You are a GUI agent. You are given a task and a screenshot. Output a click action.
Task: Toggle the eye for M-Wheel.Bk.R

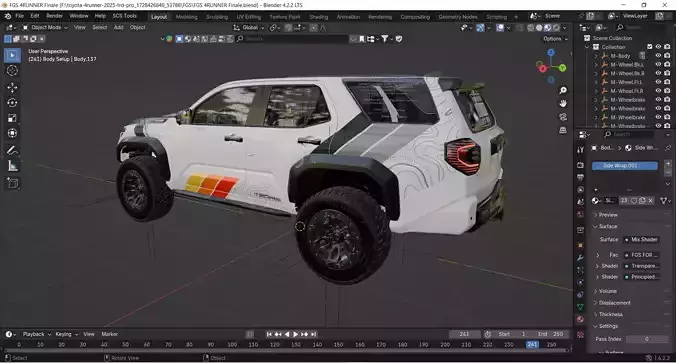[x=658, y=73]
